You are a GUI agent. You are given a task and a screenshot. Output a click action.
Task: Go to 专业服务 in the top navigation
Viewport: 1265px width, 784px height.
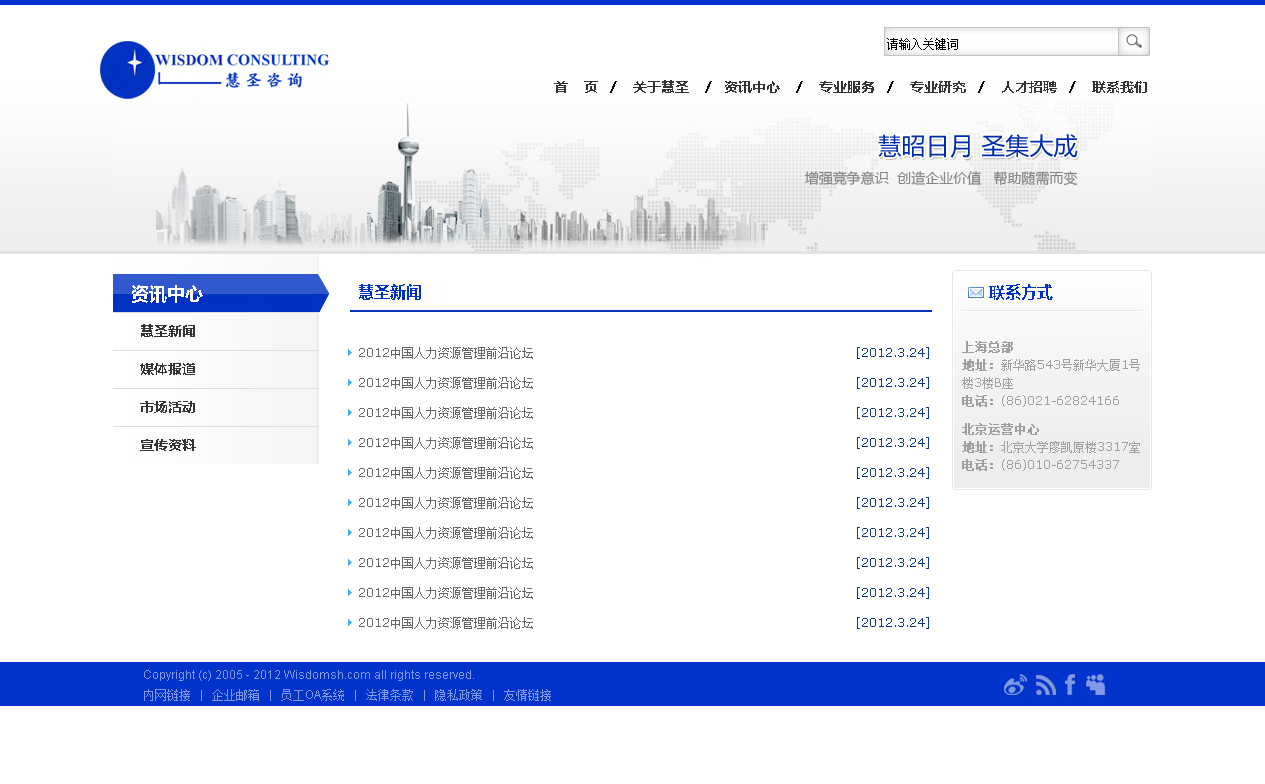pyautogui.click(x=846, y=88)
